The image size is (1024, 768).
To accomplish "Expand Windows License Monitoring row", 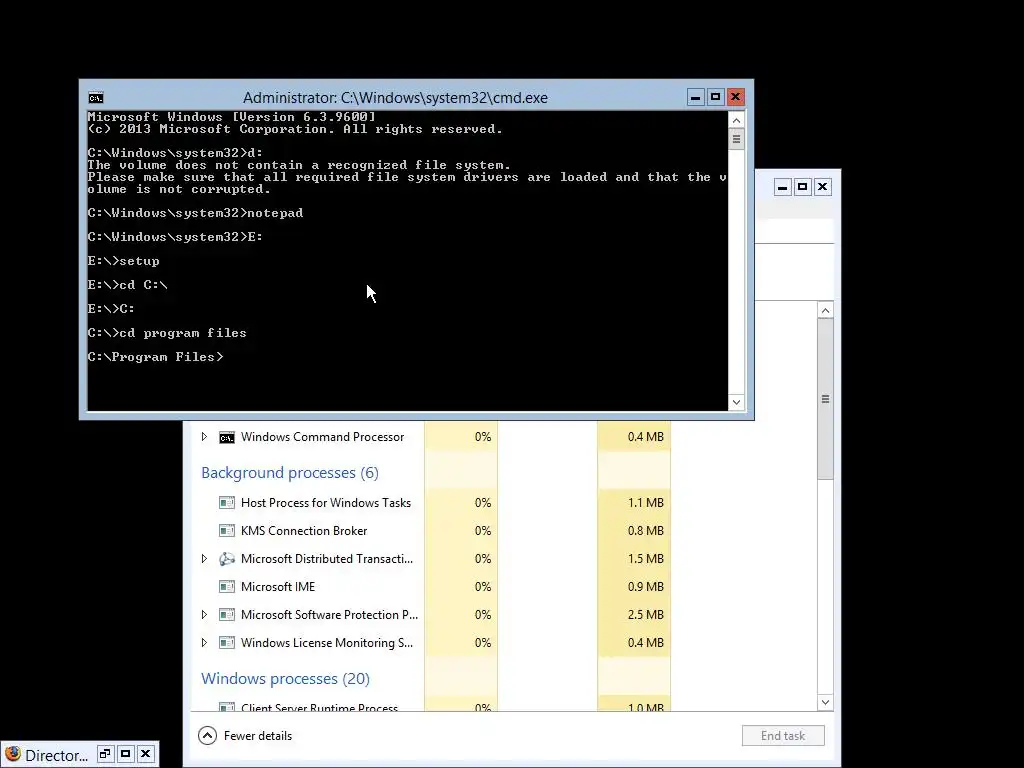I will point(204,643).
